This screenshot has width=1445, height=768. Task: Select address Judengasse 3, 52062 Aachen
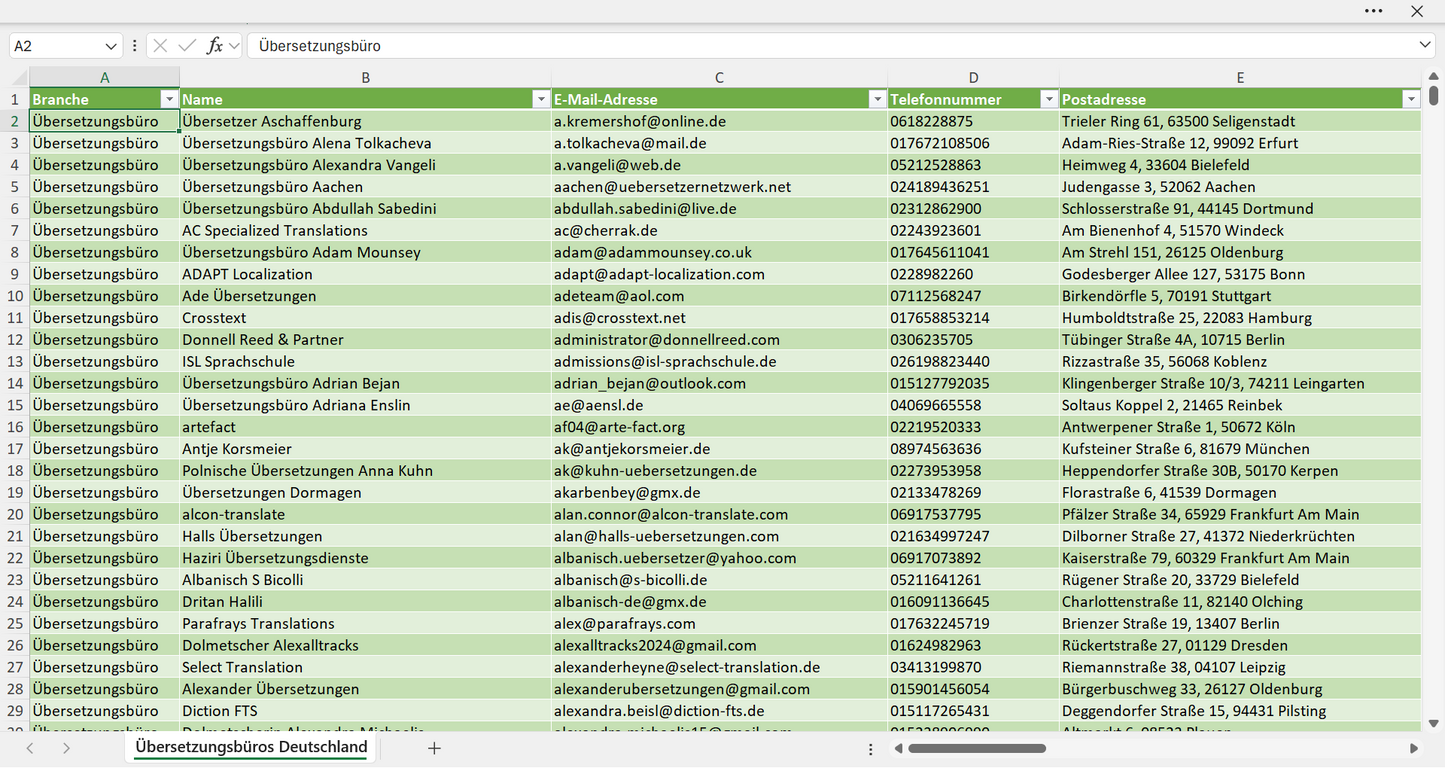(1240, 187)
